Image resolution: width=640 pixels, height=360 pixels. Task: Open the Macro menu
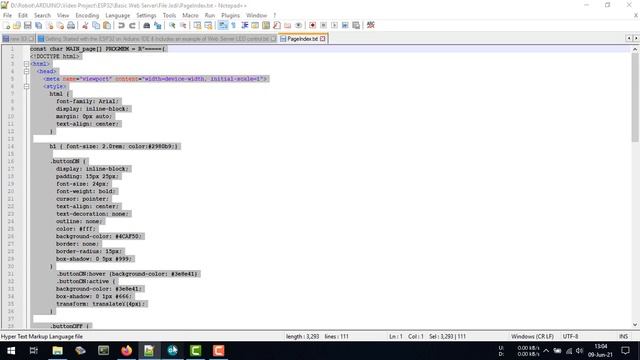pyautogui.click(x=190, y=16)
